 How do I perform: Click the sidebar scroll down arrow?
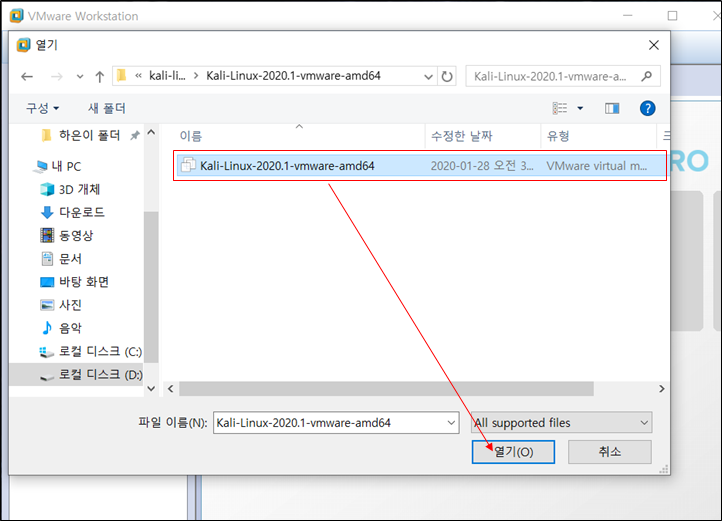(151, 389)
